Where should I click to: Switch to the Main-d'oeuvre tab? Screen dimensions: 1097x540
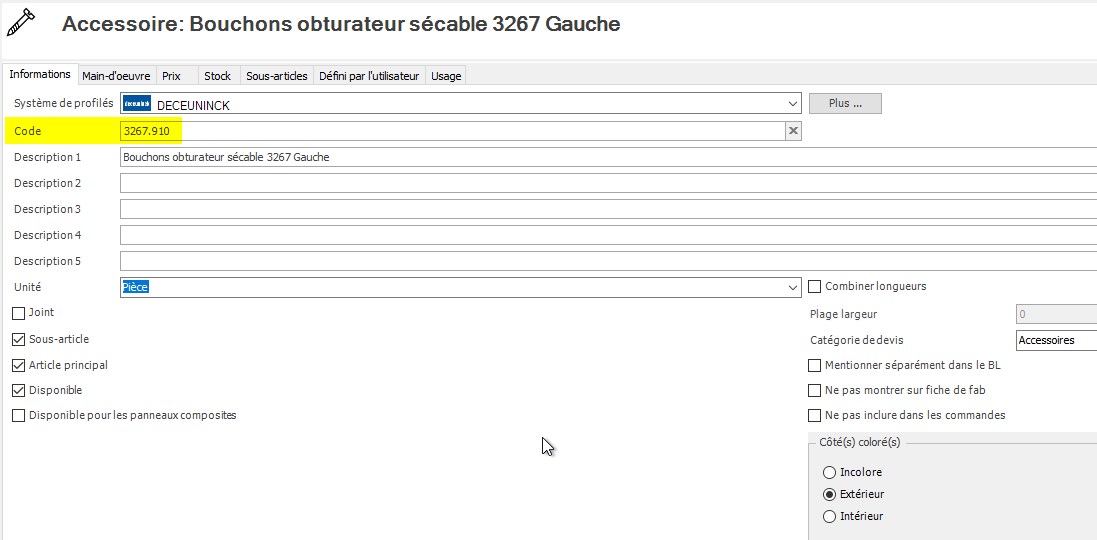(116, 76)
